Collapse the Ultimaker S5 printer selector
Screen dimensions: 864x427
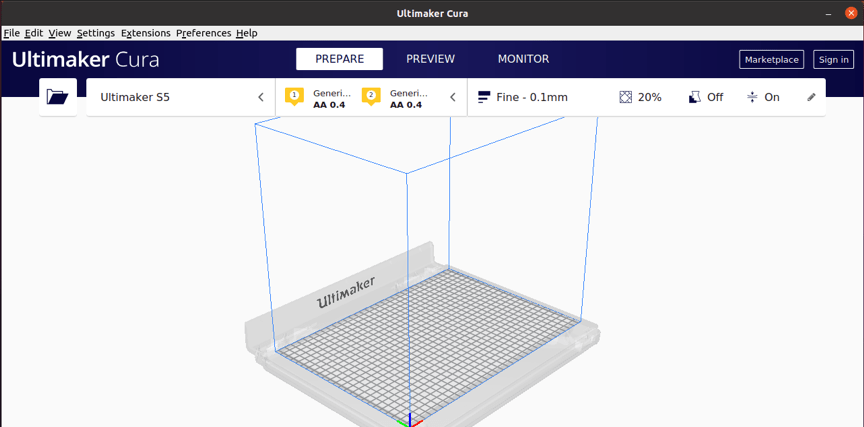tap(261, 98)
